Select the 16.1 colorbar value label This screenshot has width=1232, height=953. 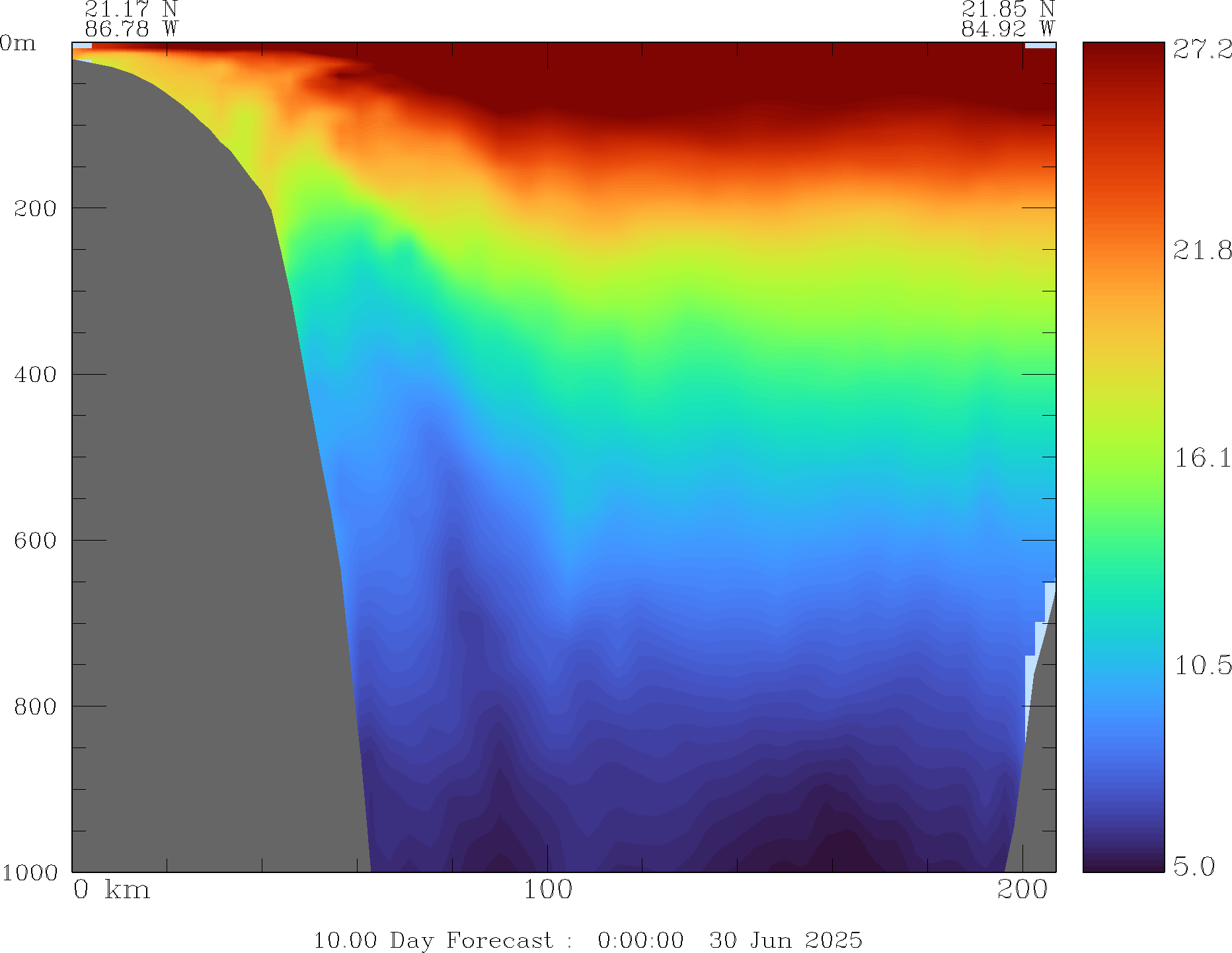[1202, 458]
